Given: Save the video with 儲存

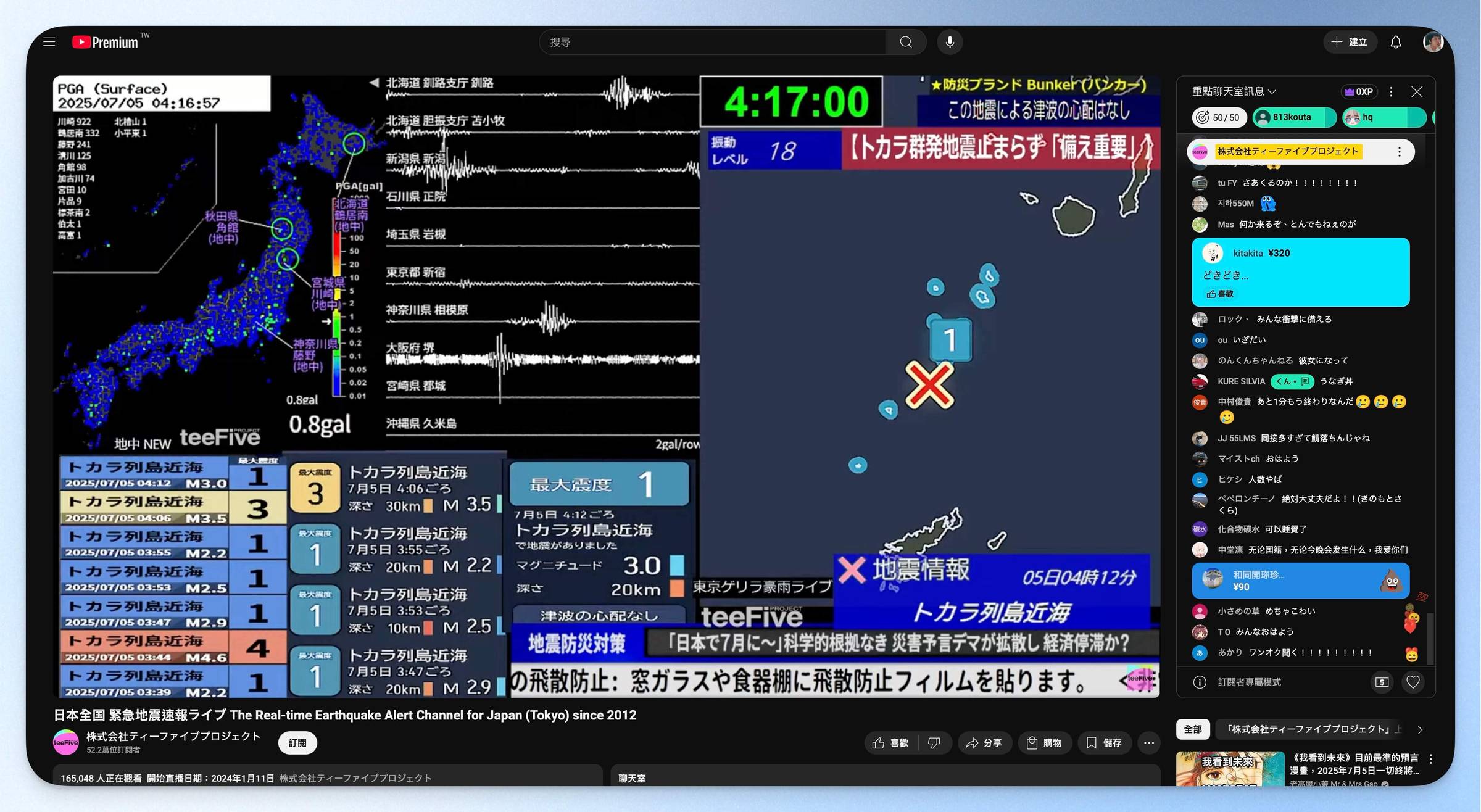Looking at the screenshot, I should 1104,743.
